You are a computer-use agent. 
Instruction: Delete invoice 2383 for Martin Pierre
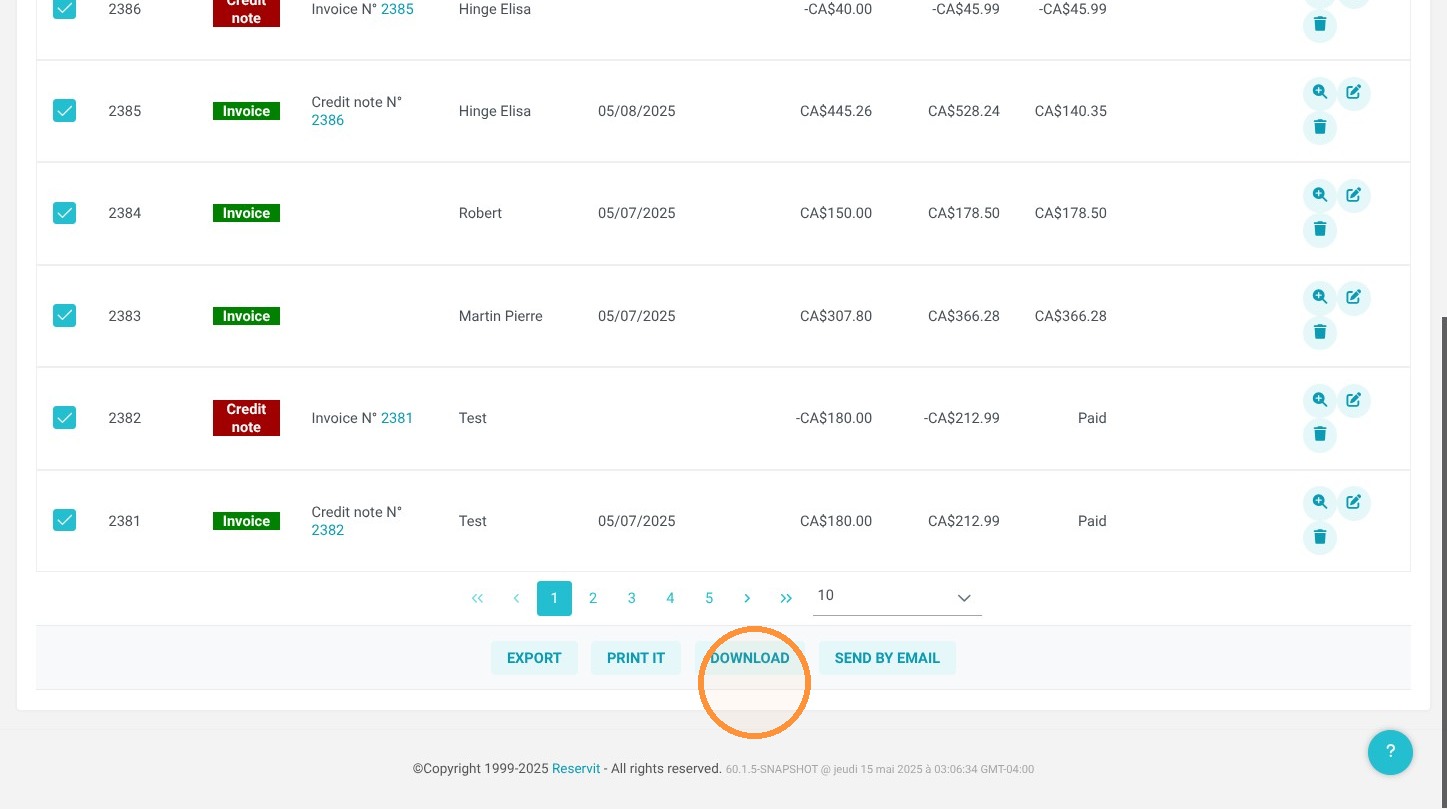pyautogui.click(x=1320, y=333)
